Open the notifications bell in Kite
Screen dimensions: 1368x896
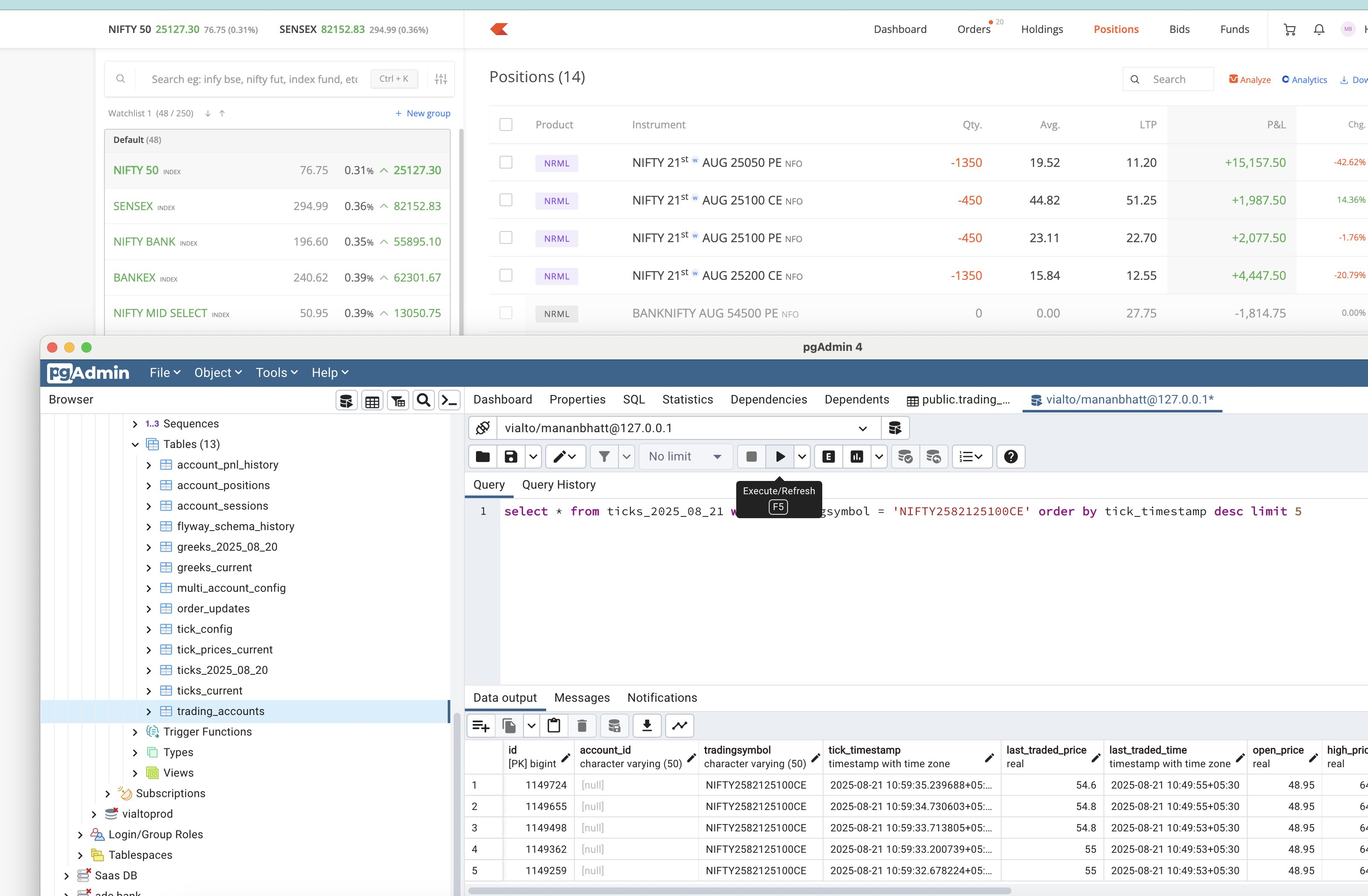coord(1319,30)
